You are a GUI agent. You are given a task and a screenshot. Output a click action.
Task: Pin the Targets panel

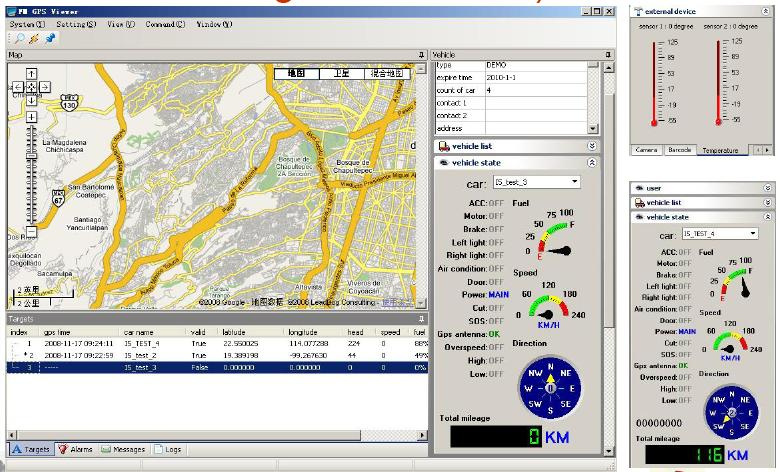(x=421, y=319)
